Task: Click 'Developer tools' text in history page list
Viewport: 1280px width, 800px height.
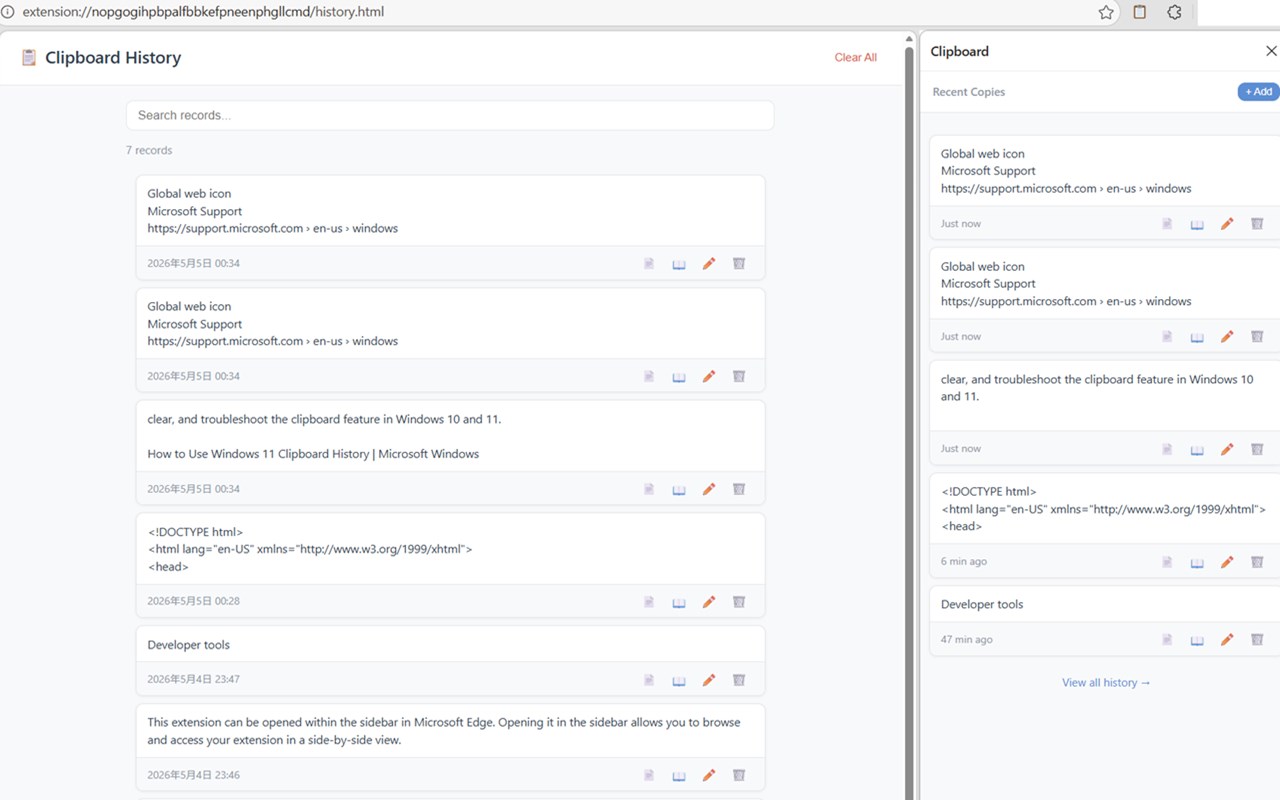Action: [x=188, y=645]
